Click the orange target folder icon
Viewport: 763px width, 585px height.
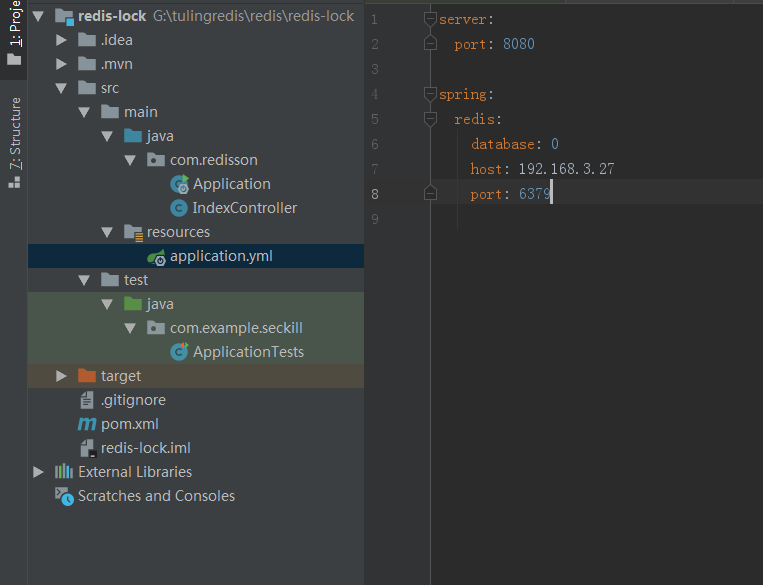click(87, 375)
